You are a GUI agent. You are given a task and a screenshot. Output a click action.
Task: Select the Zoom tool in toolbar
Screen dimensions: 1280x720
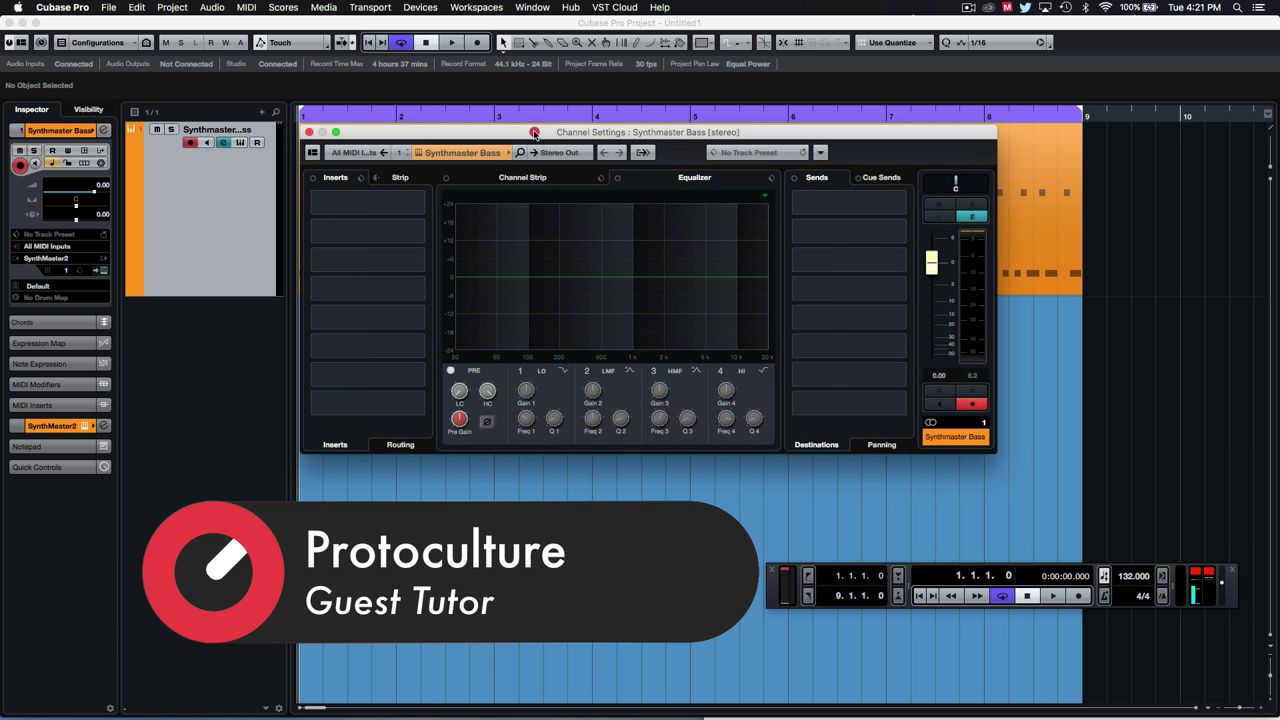tap(577, 43)
